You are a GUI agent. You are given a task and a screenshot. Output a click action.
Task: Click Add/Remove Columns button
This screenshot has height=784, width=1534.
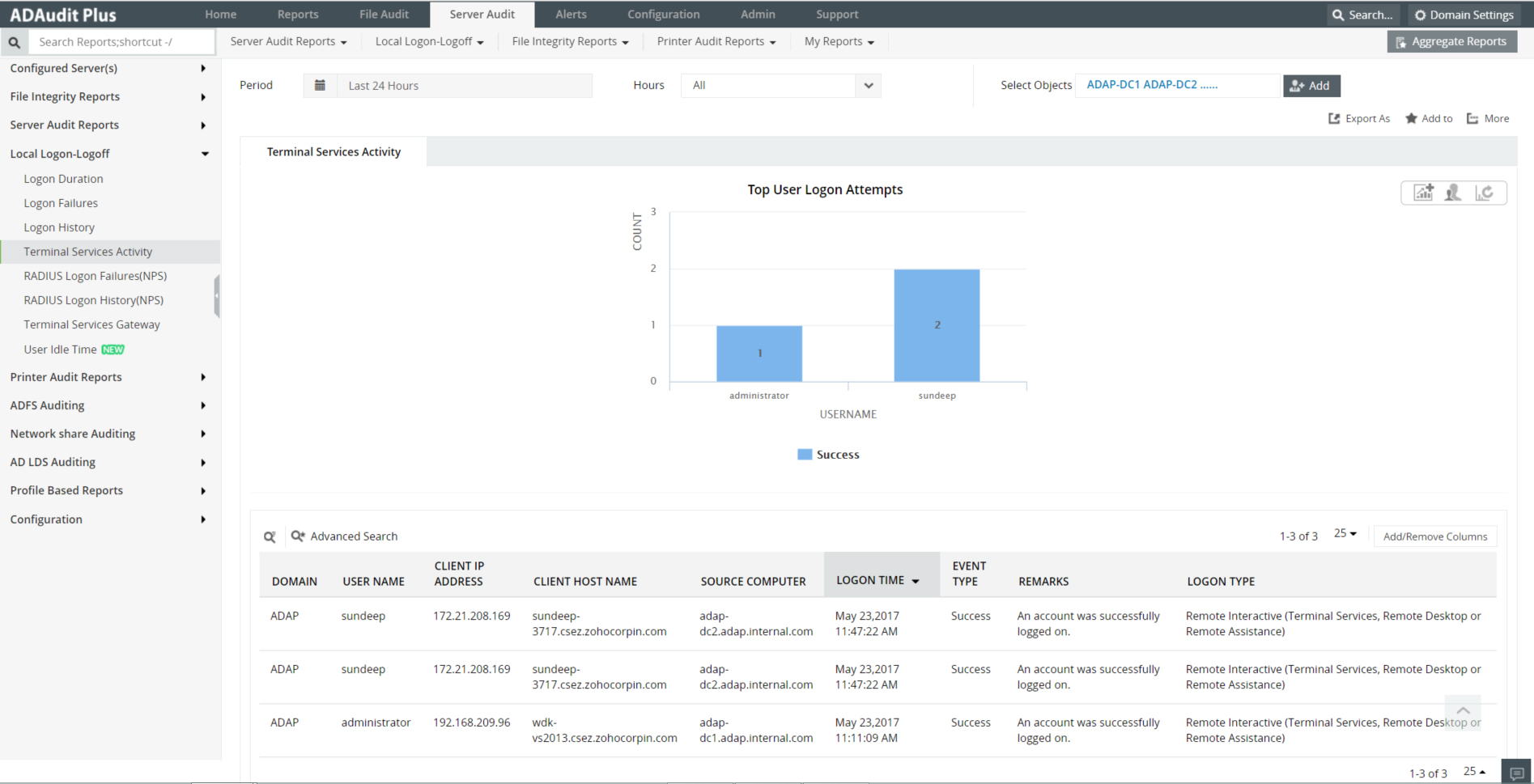1435,536
